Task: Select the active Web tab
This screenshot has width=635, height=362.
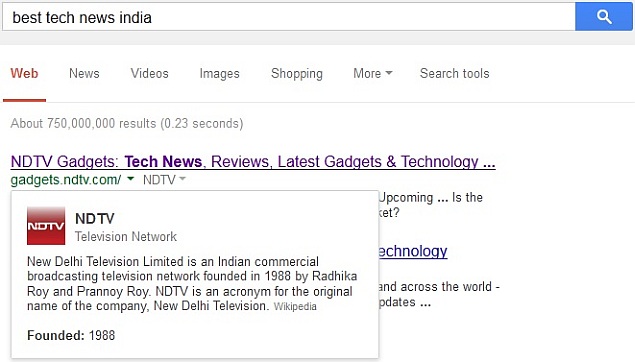Action: coord(24,73)
